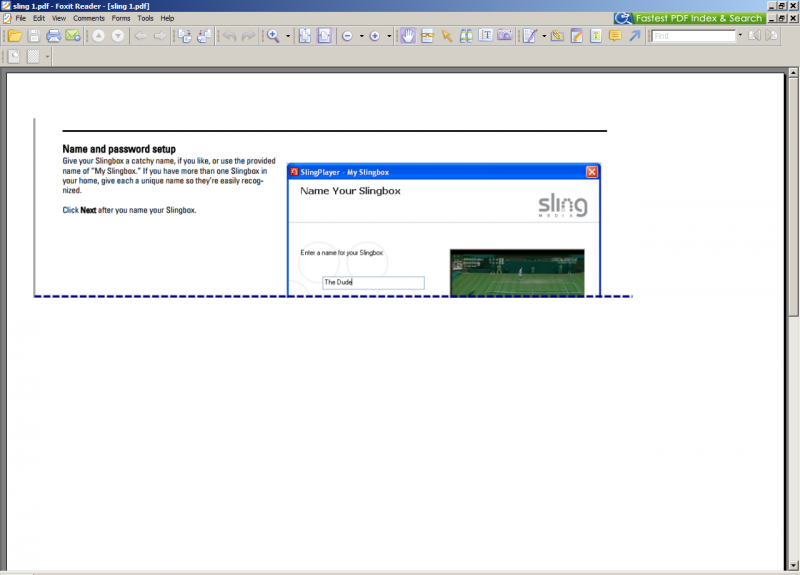The width and height of the screenshot is (800, 575).
Task: Open the File menu
Action: [20, 18]
